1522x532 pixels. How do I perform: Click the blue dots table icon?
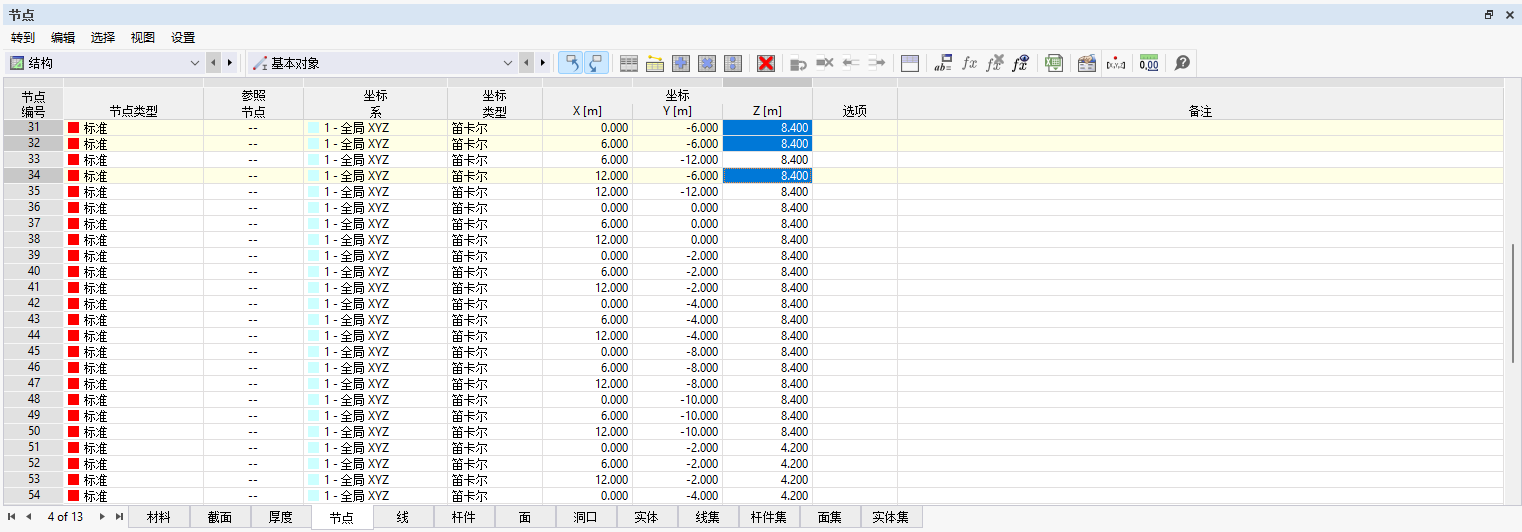pyautogui.click(x=733, y=63)
